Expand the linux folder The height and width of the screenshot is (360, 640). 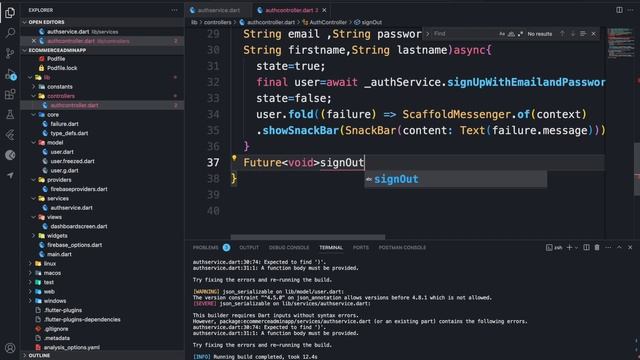click(30, 264)
